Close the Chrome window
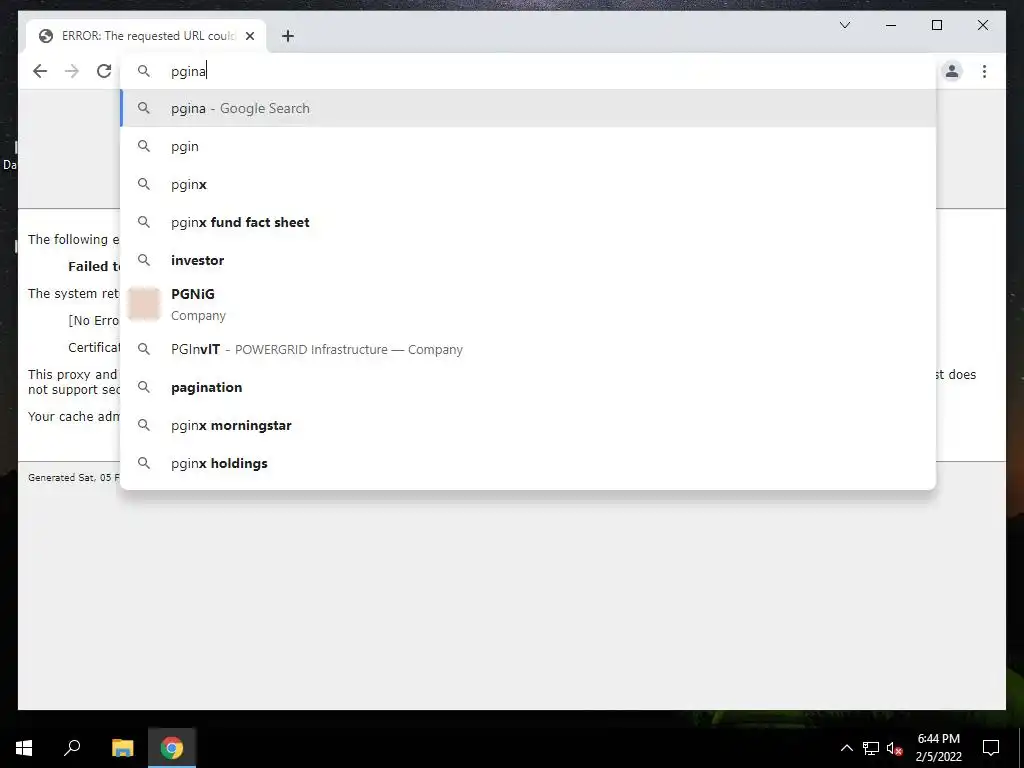The height and width of the screenshot is (768, 1024). pyautogui.click(x=982, y=25)
